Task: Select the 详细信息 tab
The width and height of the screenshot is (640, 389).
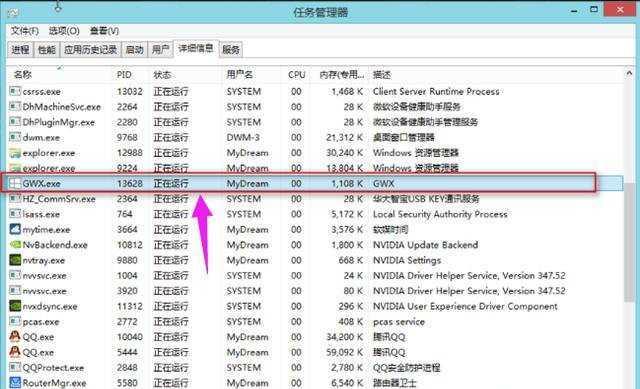Action: (x=196, y=49)
